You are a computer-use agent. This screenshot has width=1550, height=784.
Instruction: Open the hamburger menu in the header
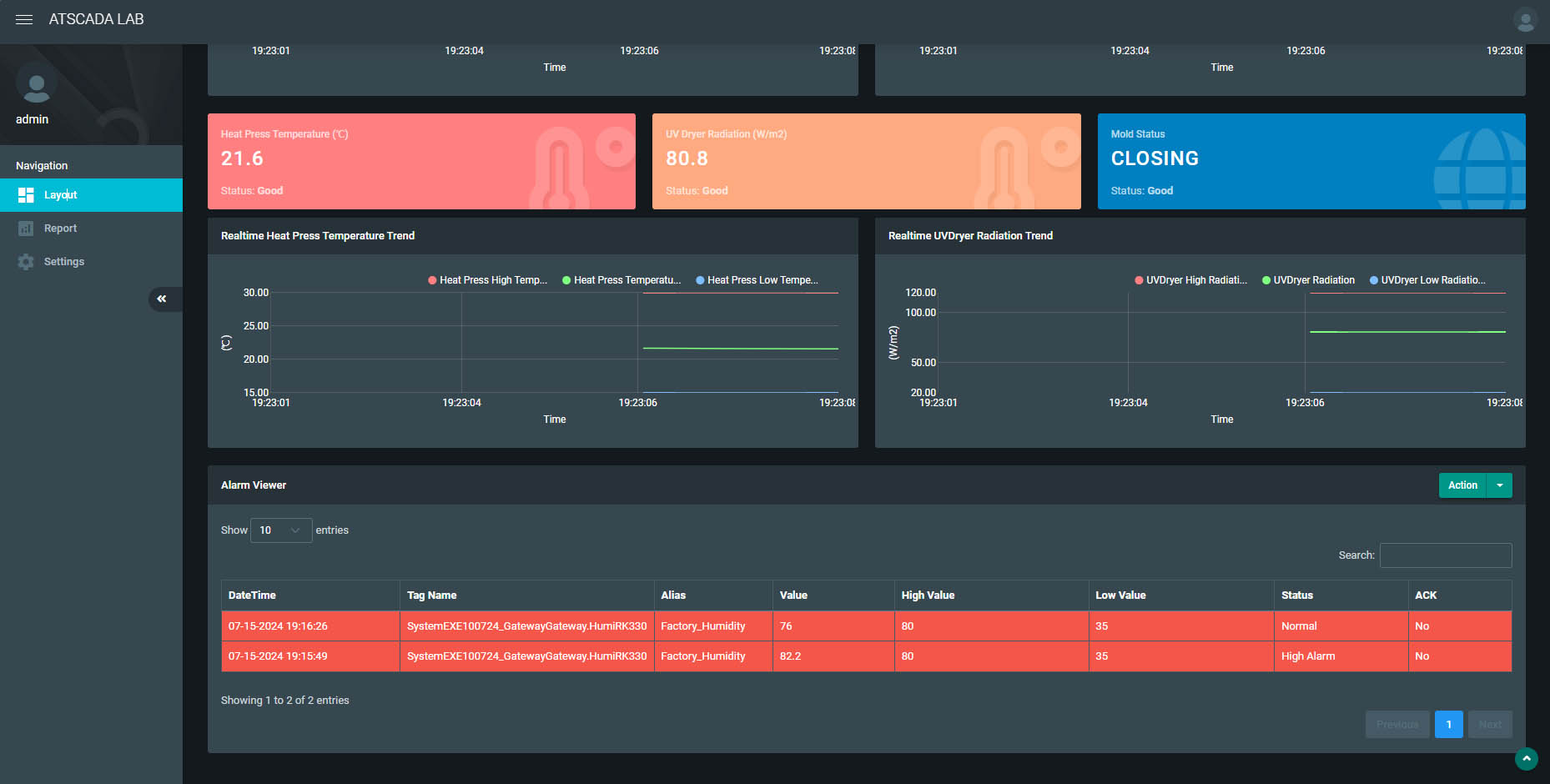(x=24, y=19)
